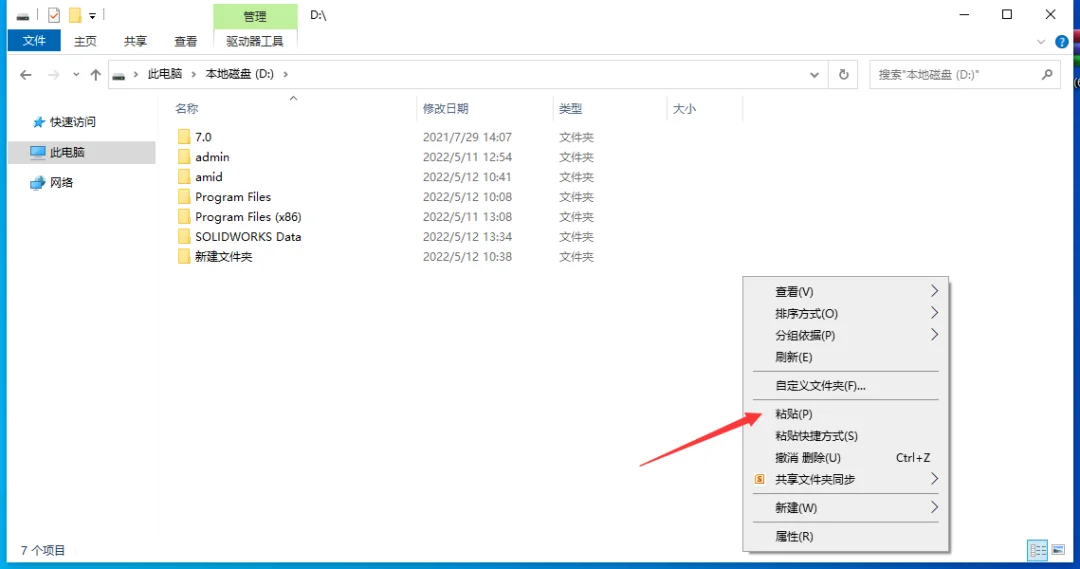Open the 快速访问 navigation item
Image resolution: width=1080 pixels, height=569 pixels.
[x=72, y=122]
